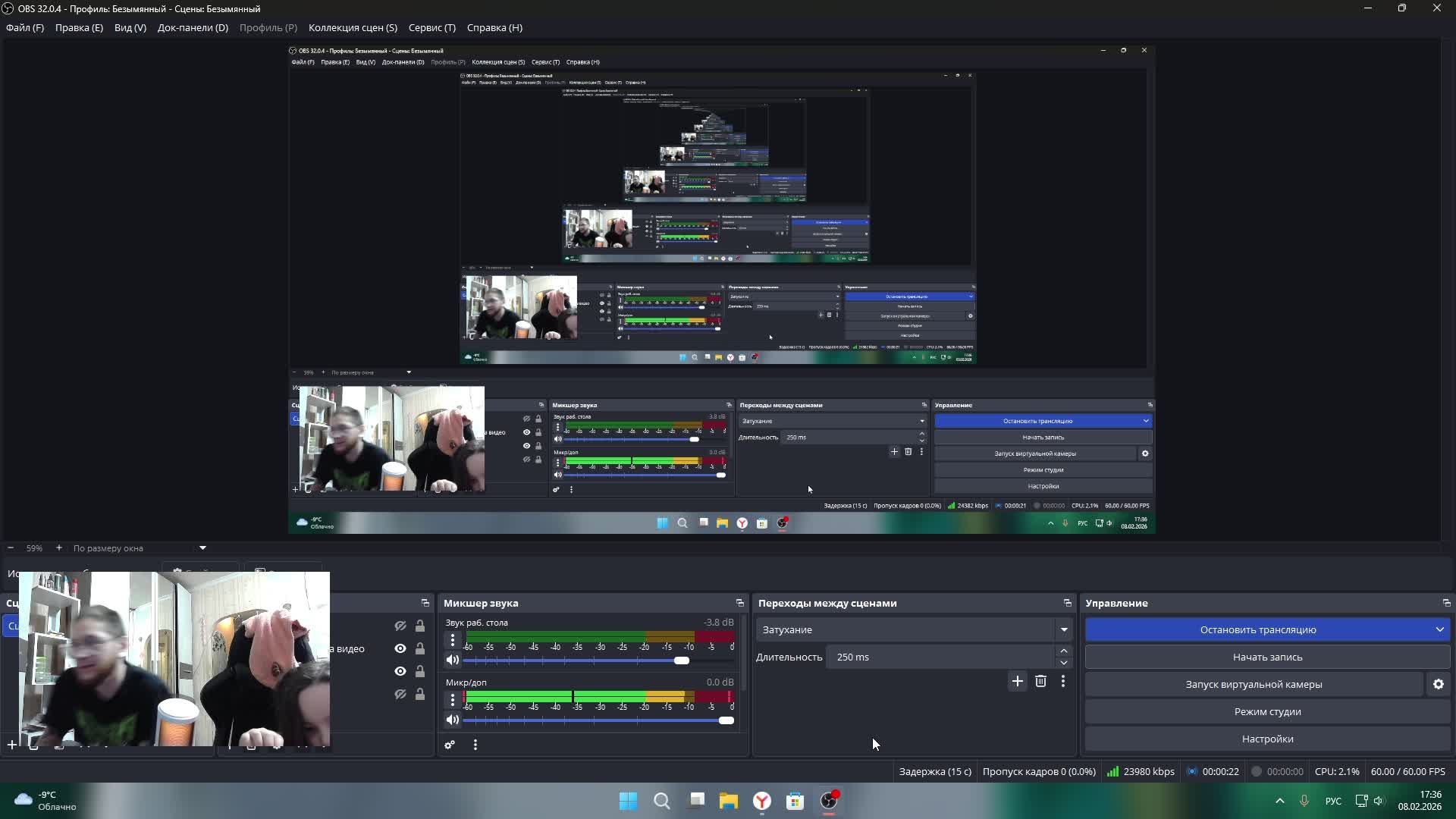Screen dimensions: 1456x819
Task: Add a new scene transition plus icon
Action: [1017, 682]
